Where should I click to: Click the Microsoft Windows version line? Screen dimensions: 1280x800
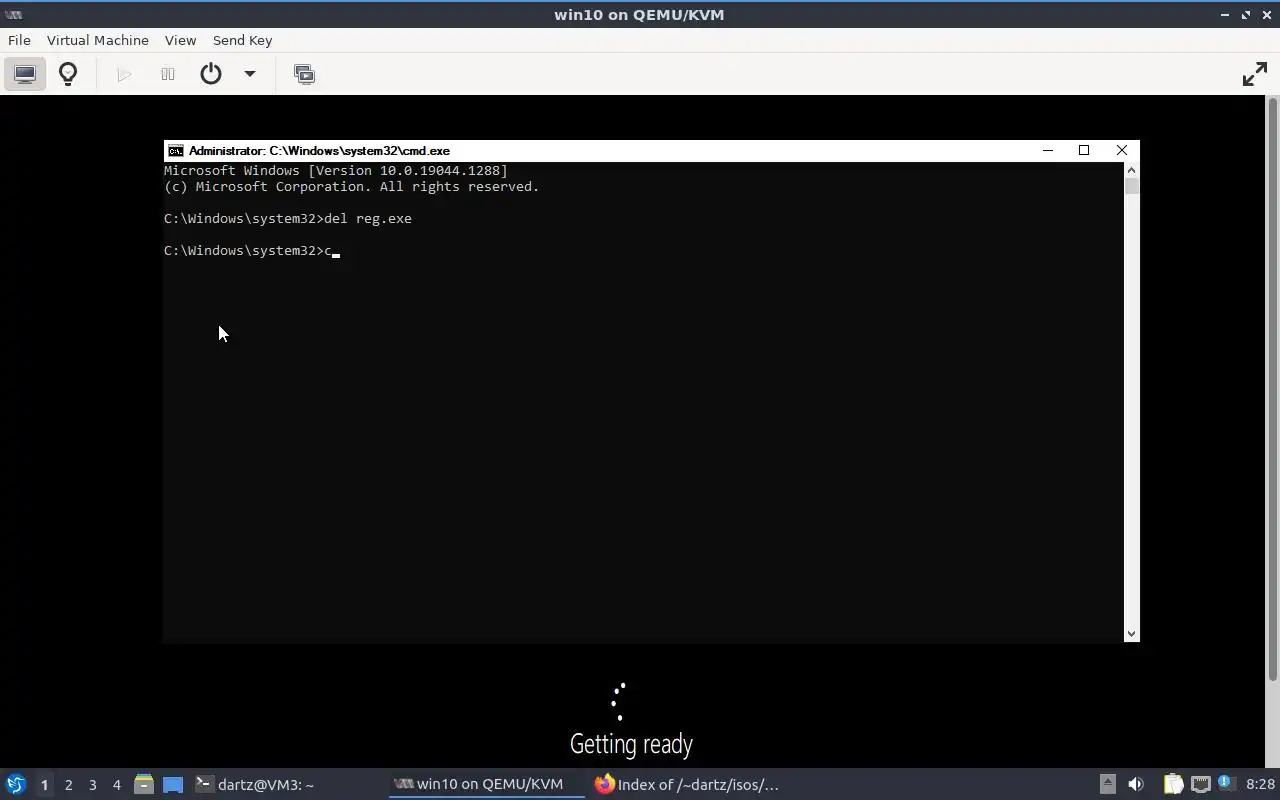[336, 170]
